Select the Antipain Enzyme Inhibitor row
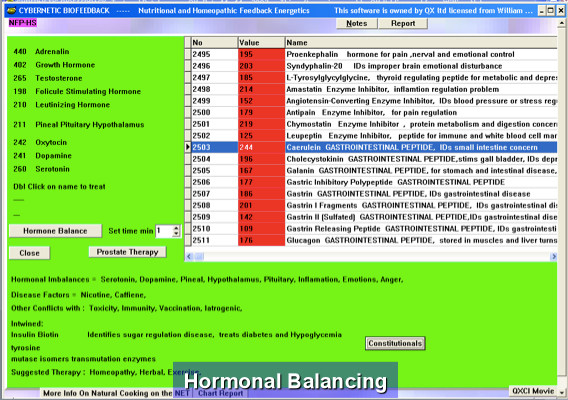Image resolution: width=568 pixels, height=400 pixels. tap(374, 112)
